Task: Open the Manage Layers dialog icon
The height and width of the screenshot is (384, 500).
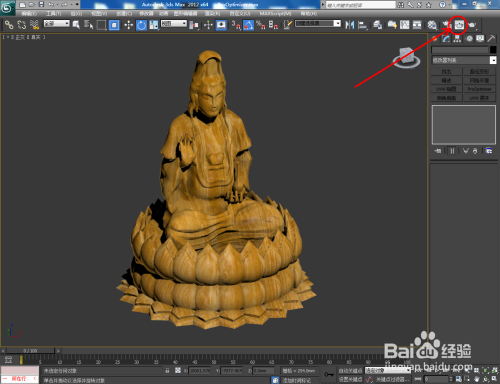Action: [377, 25]
